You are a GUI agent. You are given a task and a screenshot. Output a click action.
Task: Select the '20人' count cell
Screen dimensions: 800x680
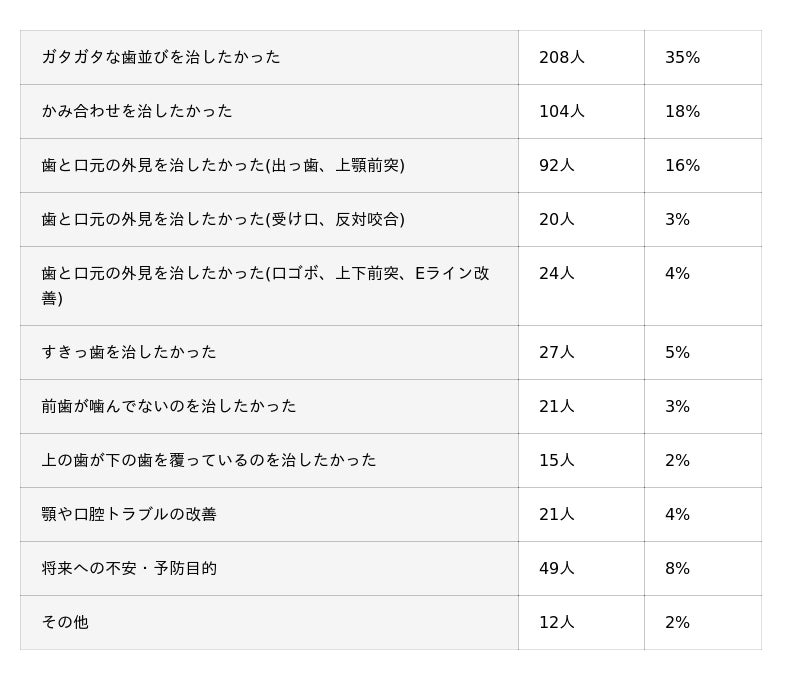pyautogui.click(x=556, y=219)
